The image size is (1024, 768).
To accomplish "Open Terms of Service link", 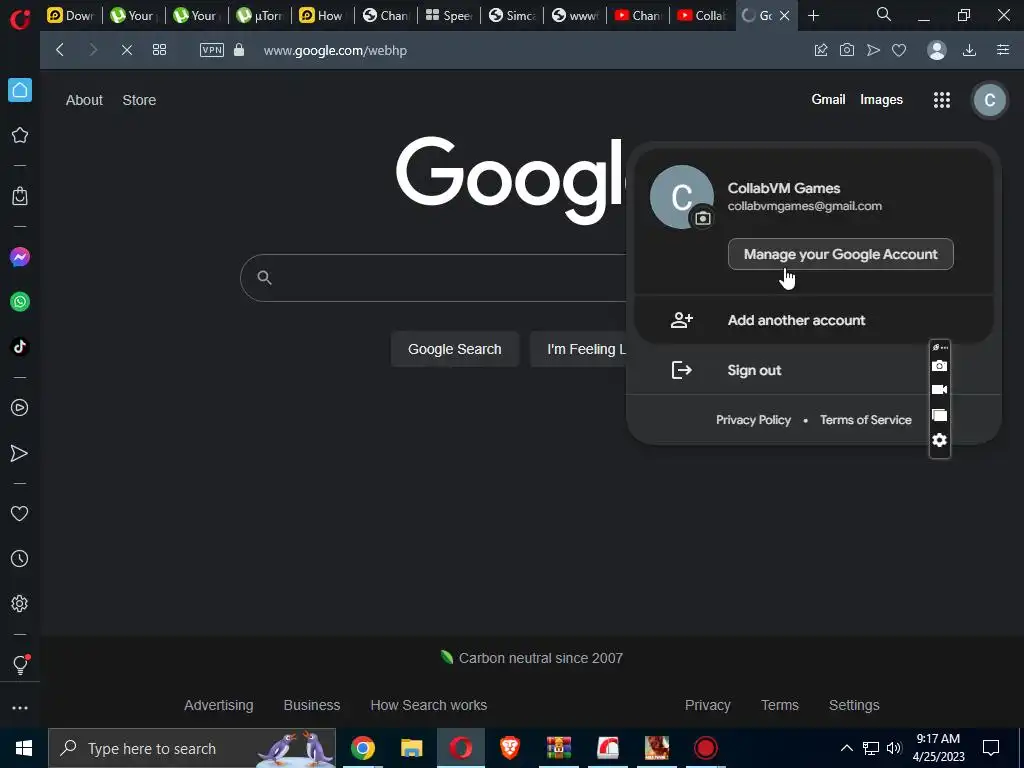I will pos(865,420).
